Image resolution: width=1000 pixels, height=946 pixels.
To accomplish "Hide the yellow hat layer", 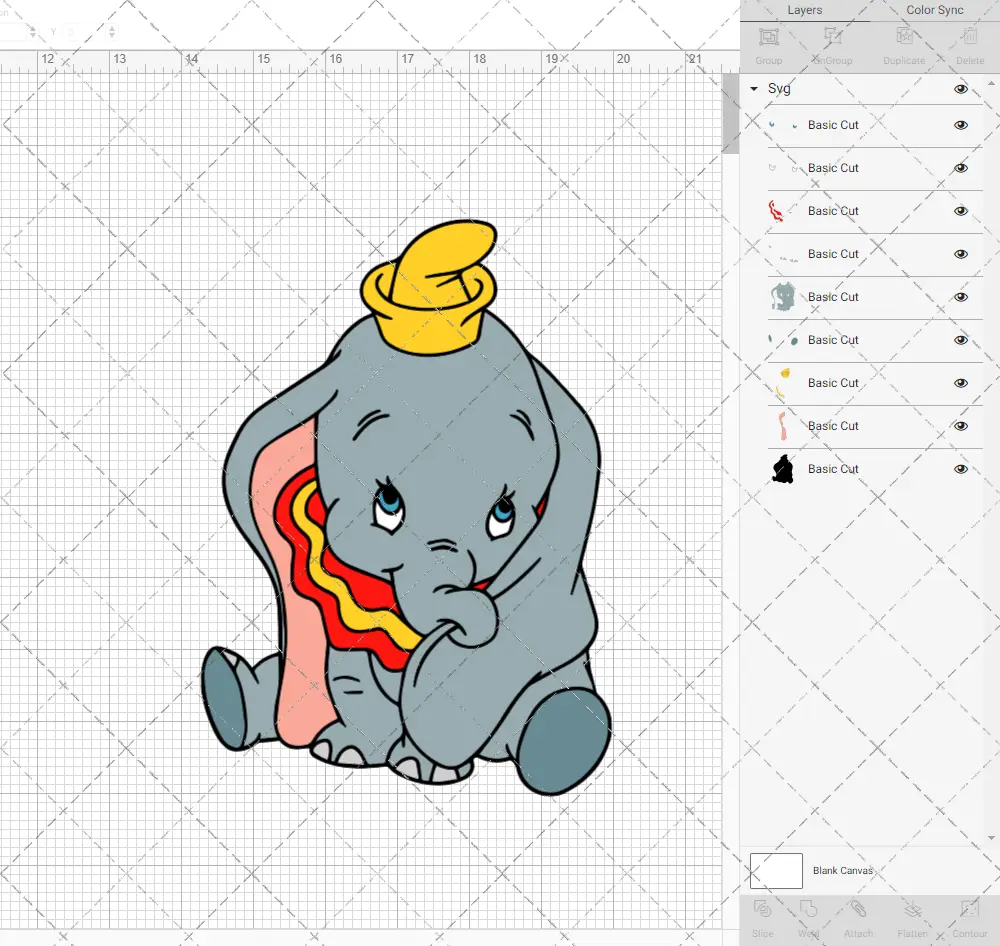I will (x=960, y=383).
